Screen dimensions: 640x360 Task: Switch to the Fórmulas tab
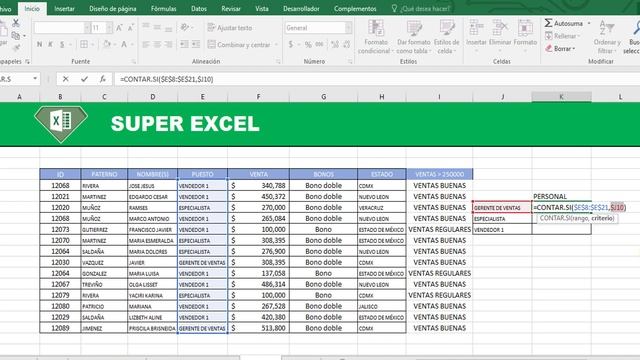[163, 9]
